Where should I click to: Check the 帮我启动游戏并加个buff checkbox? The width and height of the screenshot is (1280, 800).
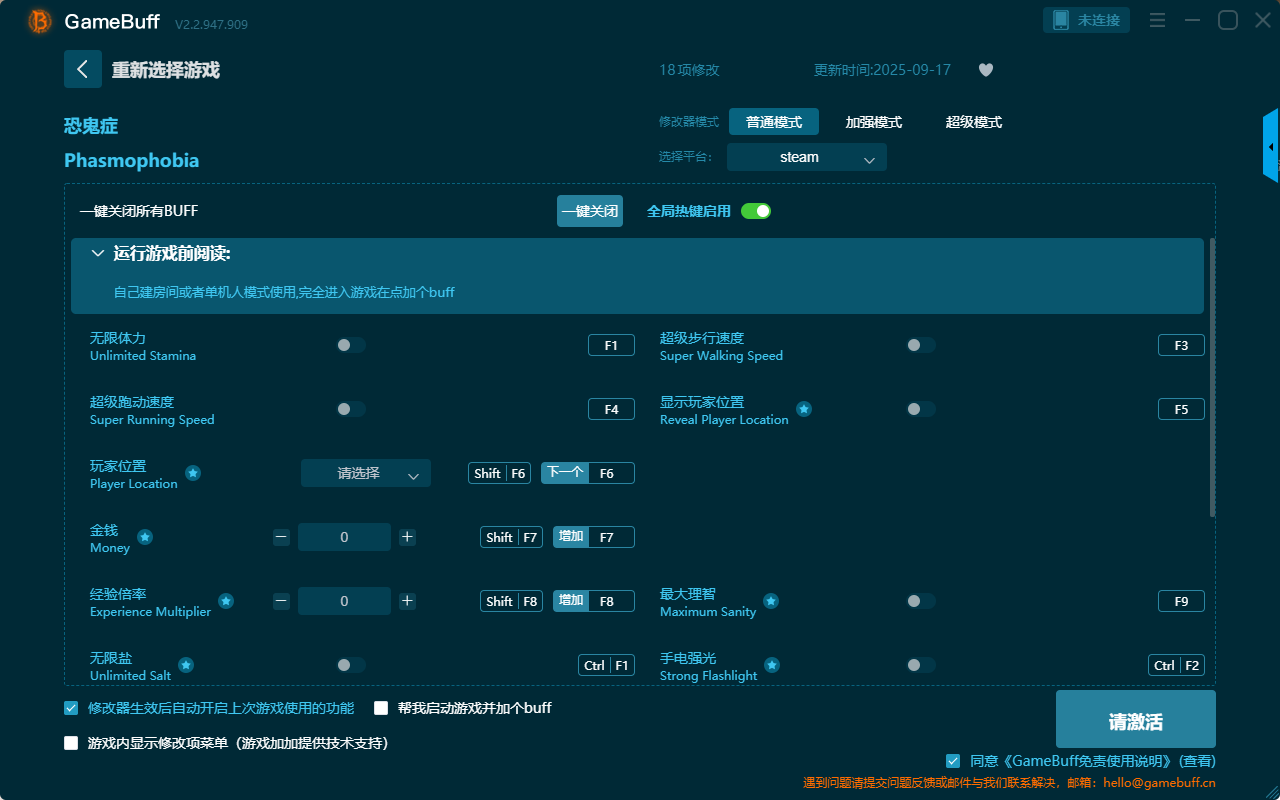pyautogui.click(x=381, y=708)
